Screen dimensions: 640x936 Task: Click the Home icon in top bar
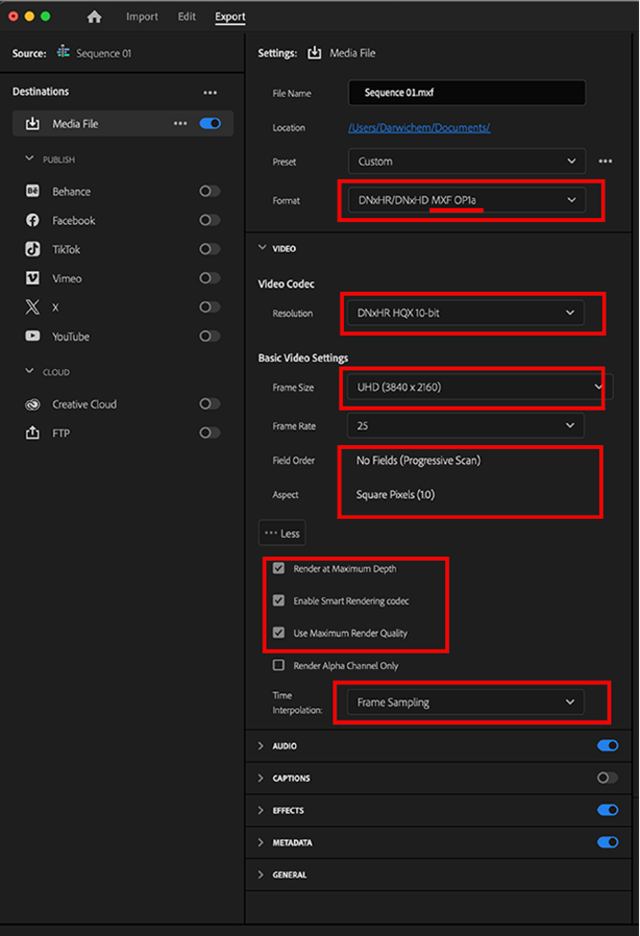(94, 17)
